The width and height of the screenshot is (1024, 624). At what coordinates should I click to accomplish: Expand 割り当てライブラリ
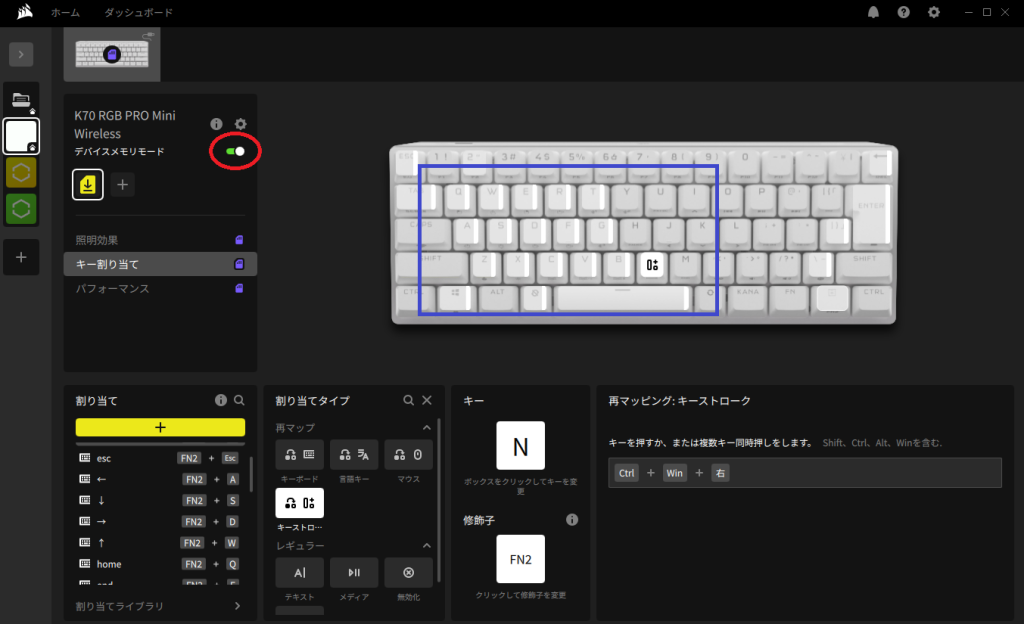159,606
